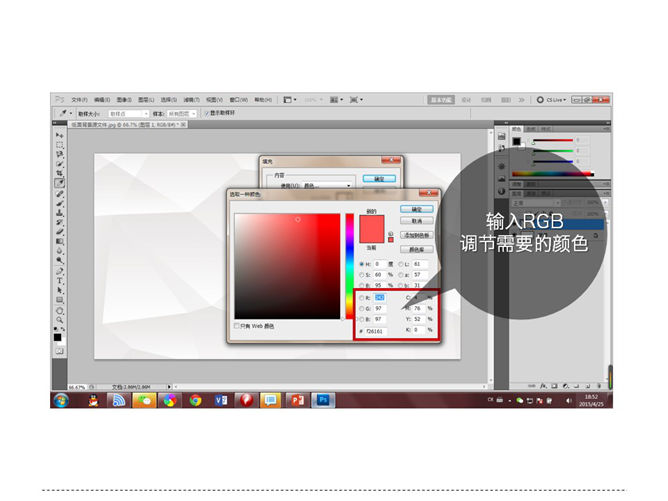
Task: Expand the 使用 dropdown in Fill dialog
Action: (334, 186)
